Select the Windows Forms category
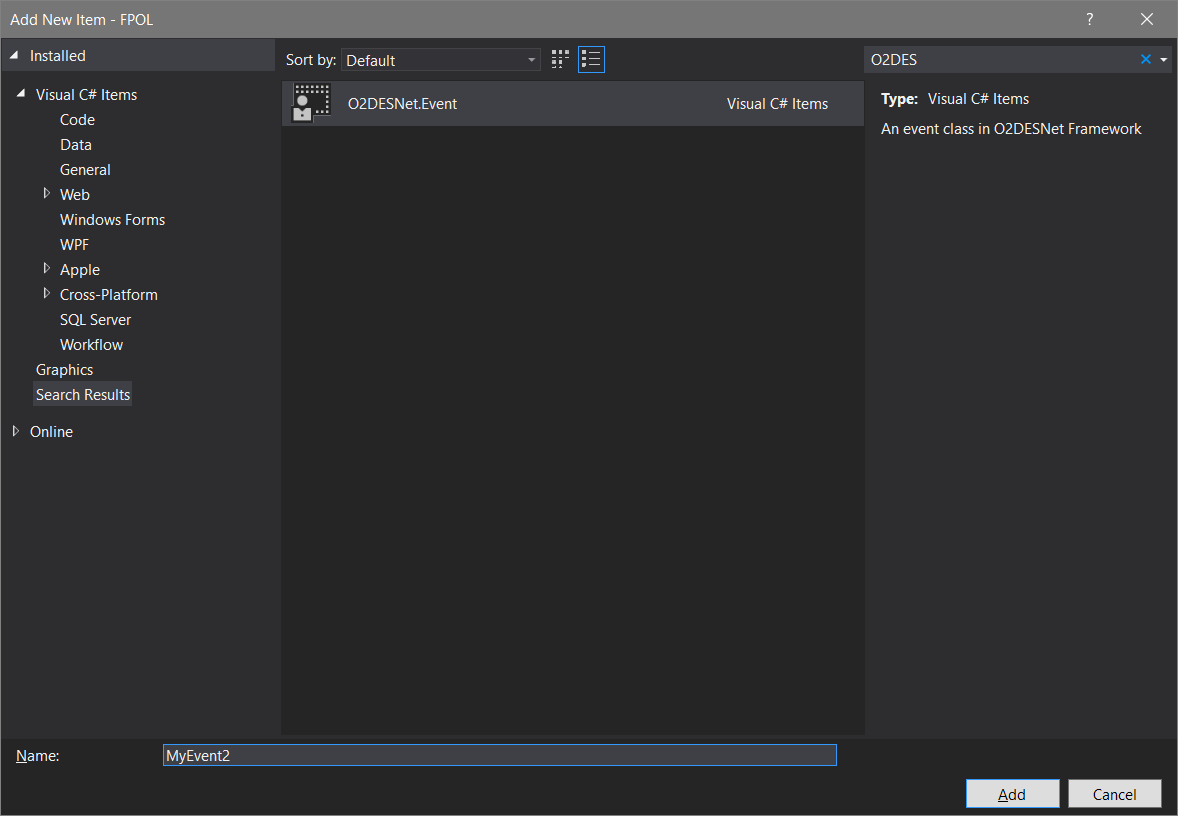This screenshot has height=816, width=1178. pos(113,219)
